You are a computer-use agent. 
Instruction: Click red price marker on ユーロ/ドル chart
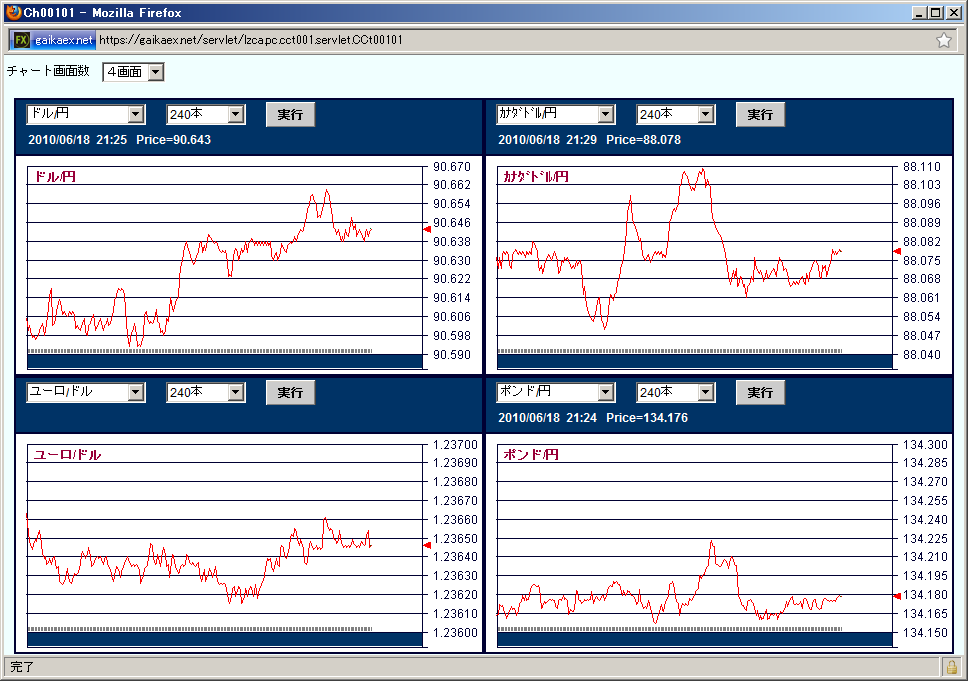(427, 544)
